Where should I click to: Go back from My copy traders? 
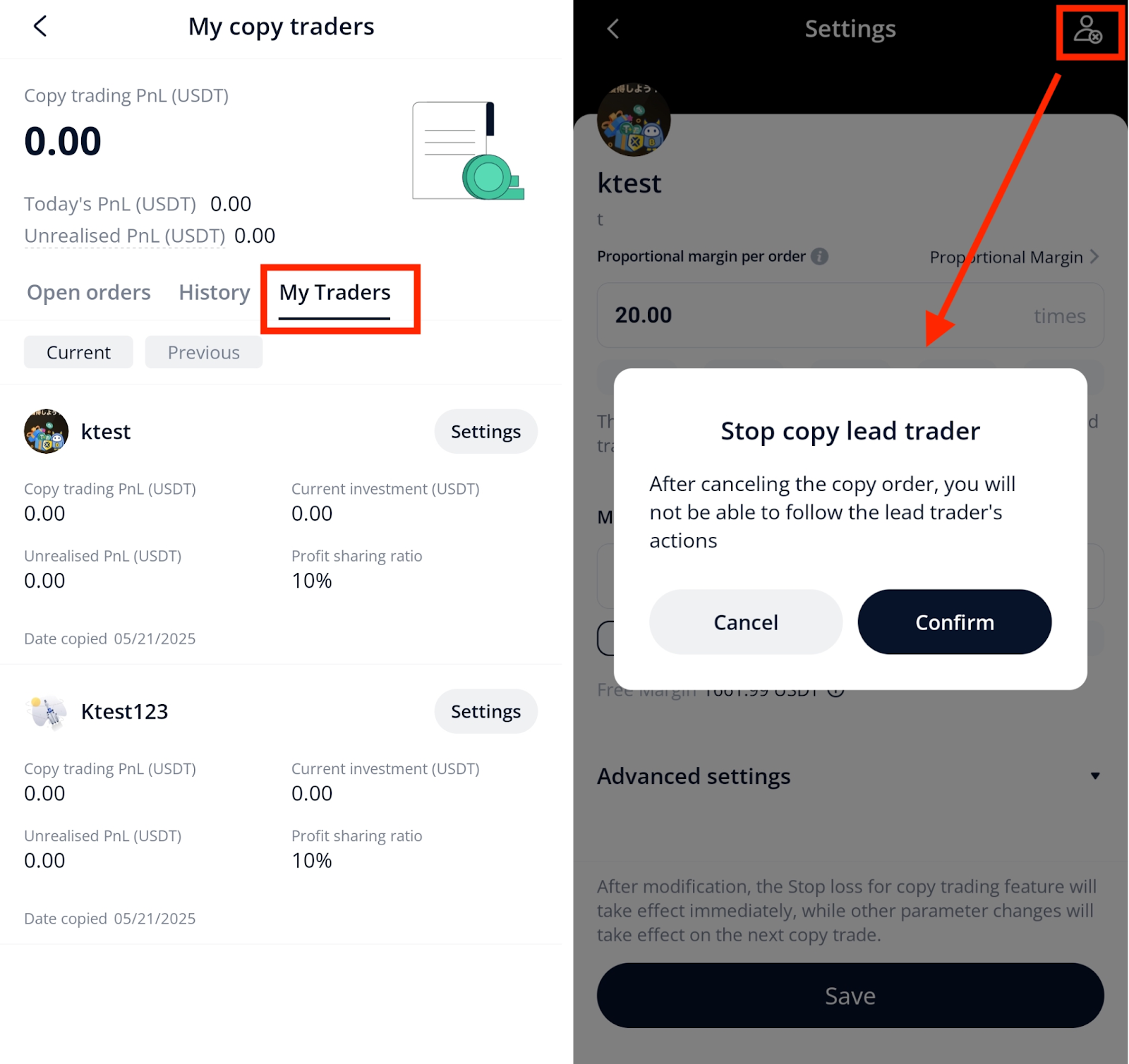point(40,26)
